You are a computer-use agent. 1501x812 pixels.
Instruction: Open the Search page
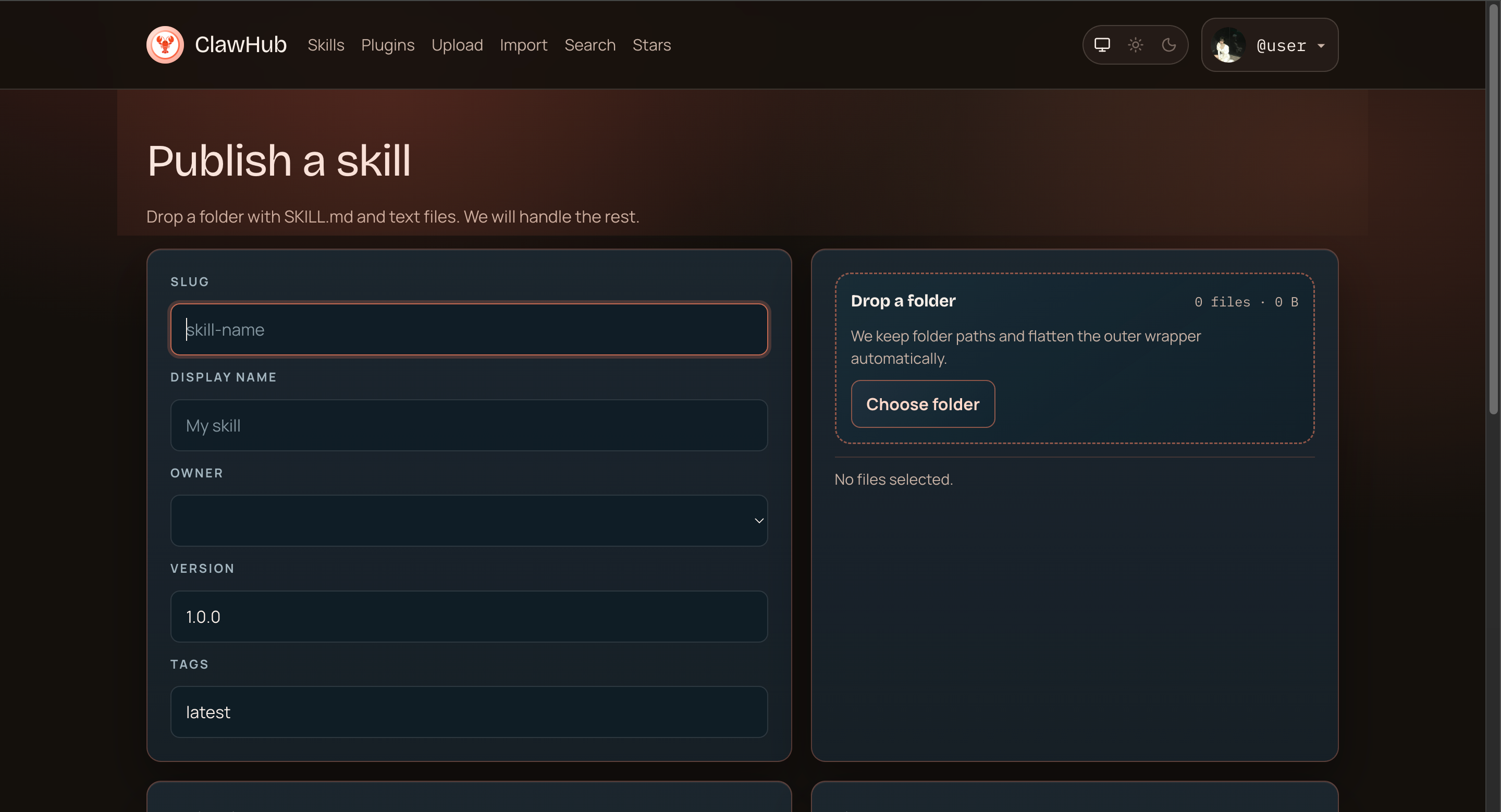click(589, 45)
